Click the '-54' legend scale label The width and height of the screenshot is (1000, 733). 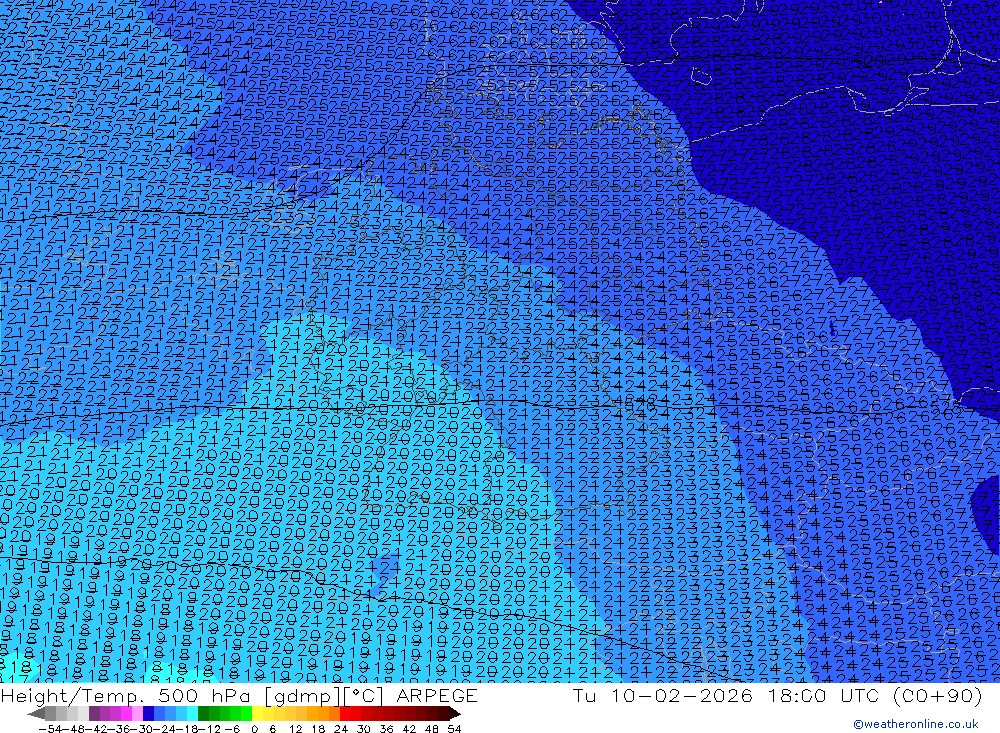point(51,729)
